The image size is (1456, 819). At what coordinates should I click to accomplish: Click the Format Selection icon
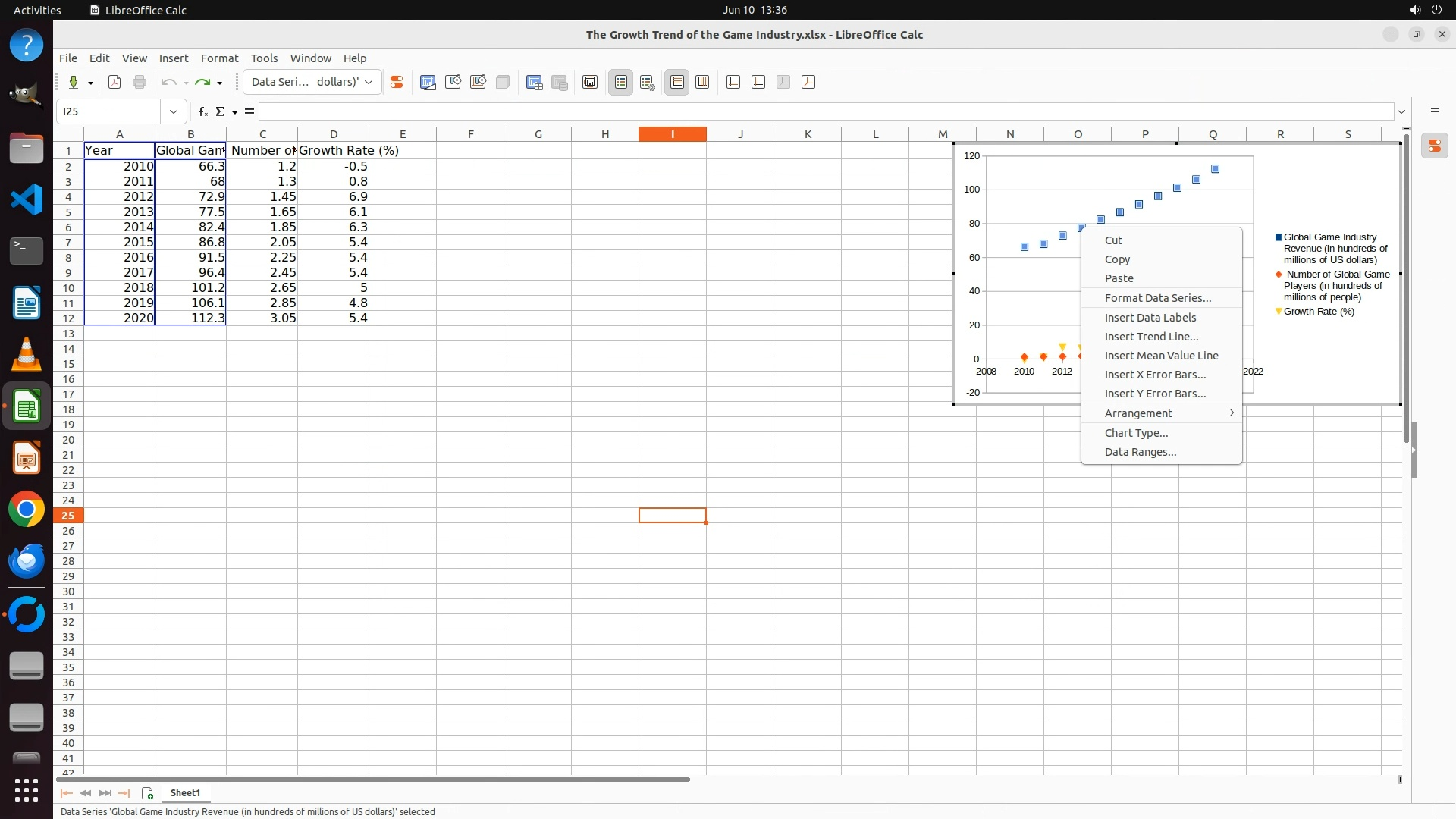coord(396,82)
